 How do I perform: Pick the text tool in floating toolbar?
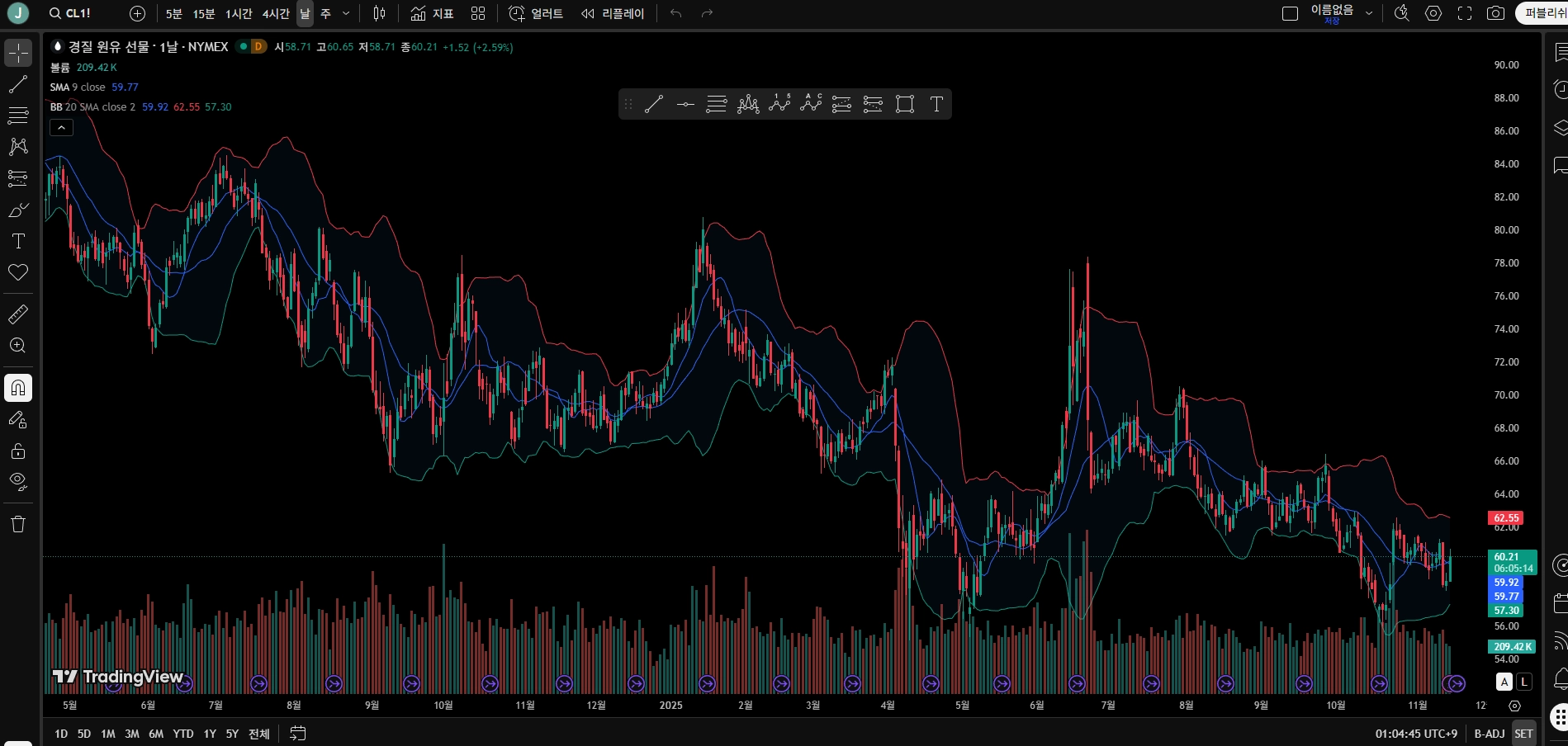(x=936, y=104)
